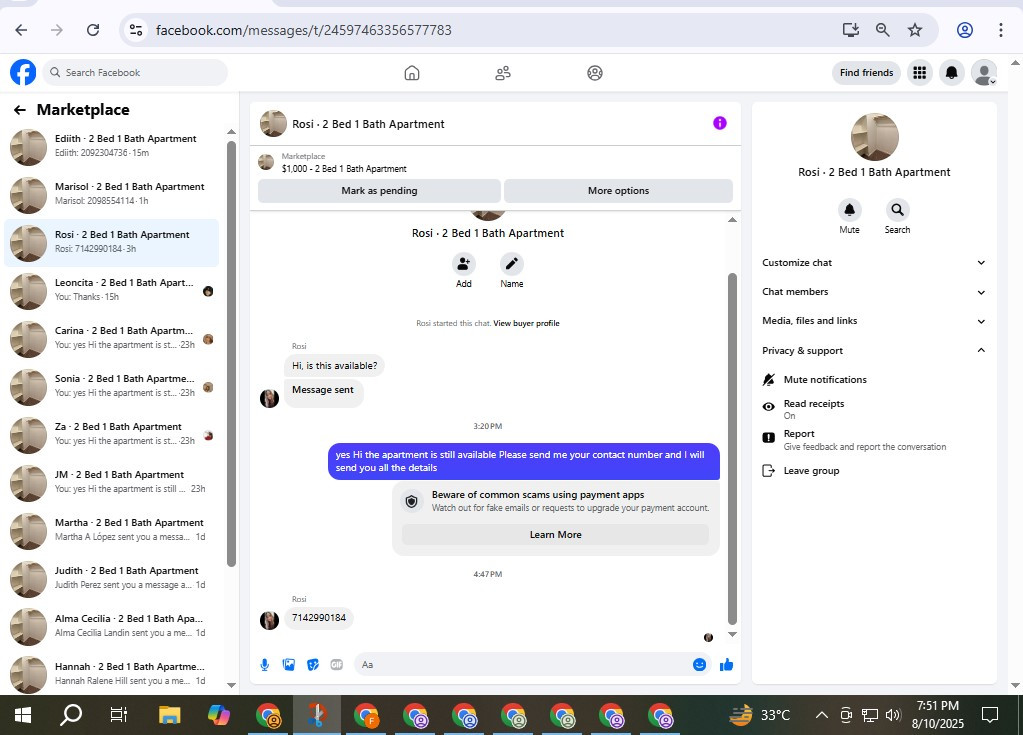The width and height of the screenshot is (1023, 735).
Task: Open the sticker picker
Action: click(313, 665)
